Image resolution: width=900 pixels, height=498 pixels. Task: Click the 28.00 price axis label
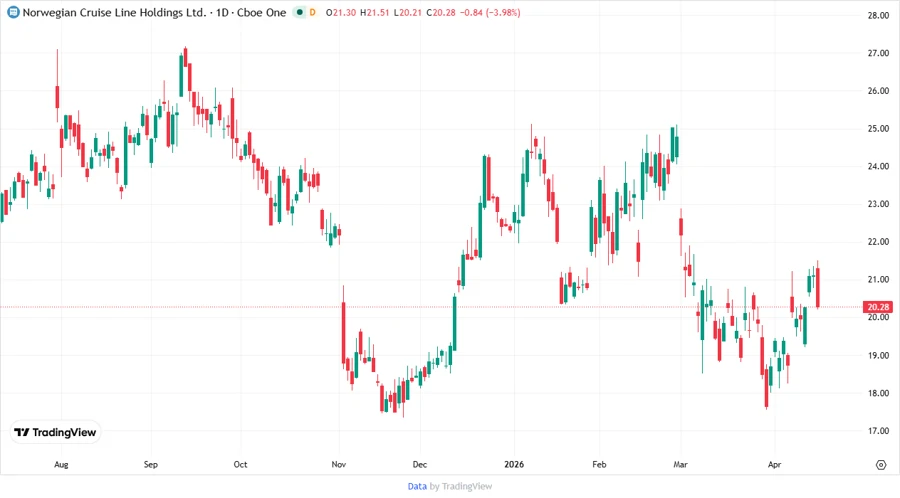click(878, 15)
